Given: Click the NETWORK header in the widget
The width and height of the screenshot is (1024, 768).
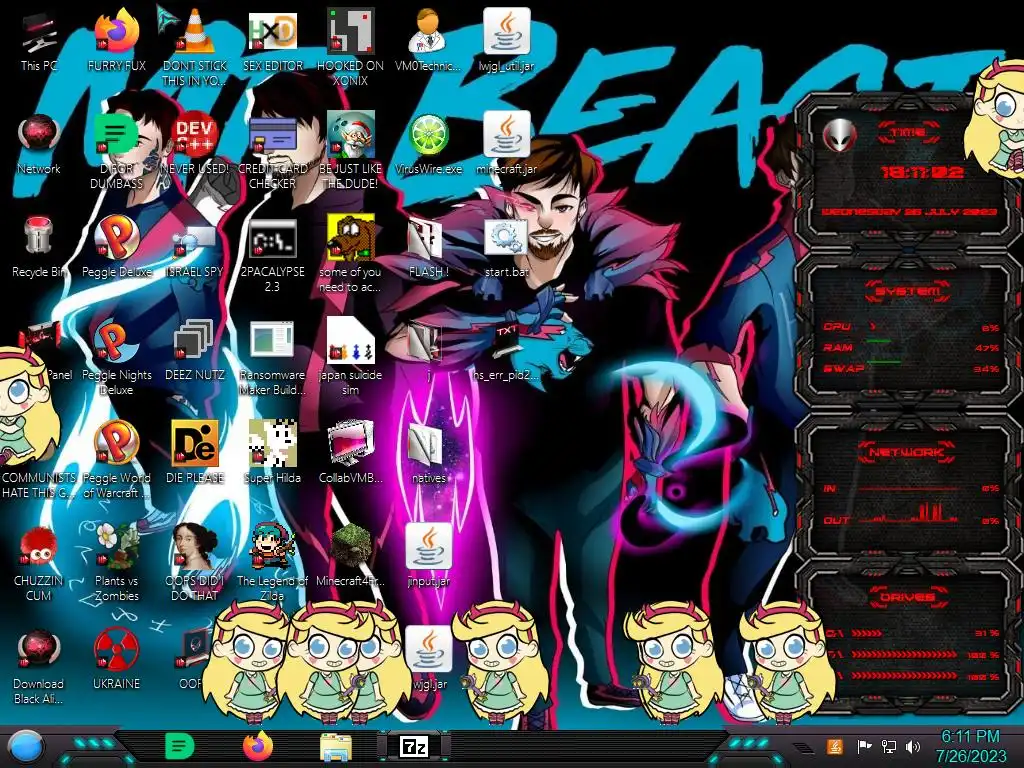Looking at the screenshot, I should point(908,451).
